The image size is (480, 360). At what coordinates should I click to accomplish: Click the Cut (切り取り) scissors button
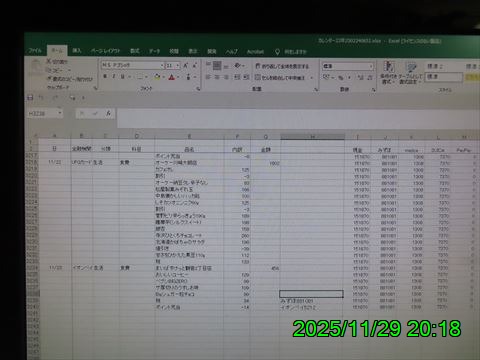pos(57,62)
